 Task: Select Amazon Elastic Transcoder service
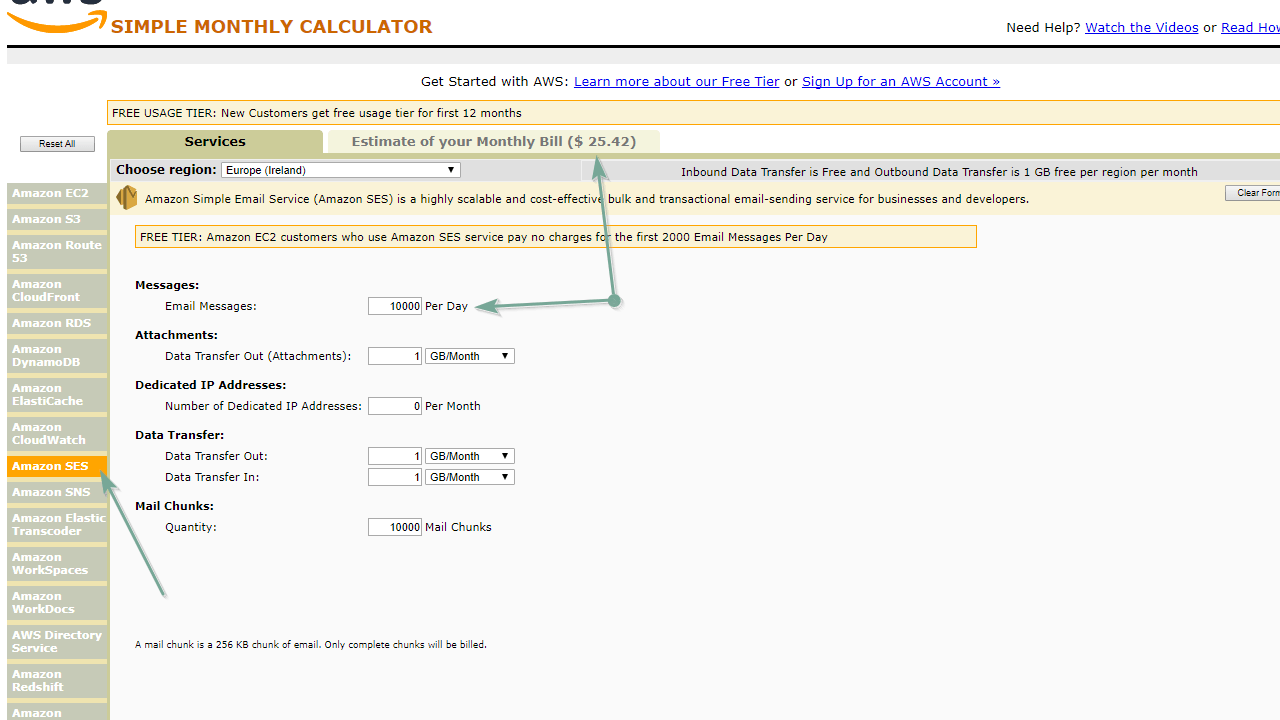pyautogui.click(x=57, y=525)
